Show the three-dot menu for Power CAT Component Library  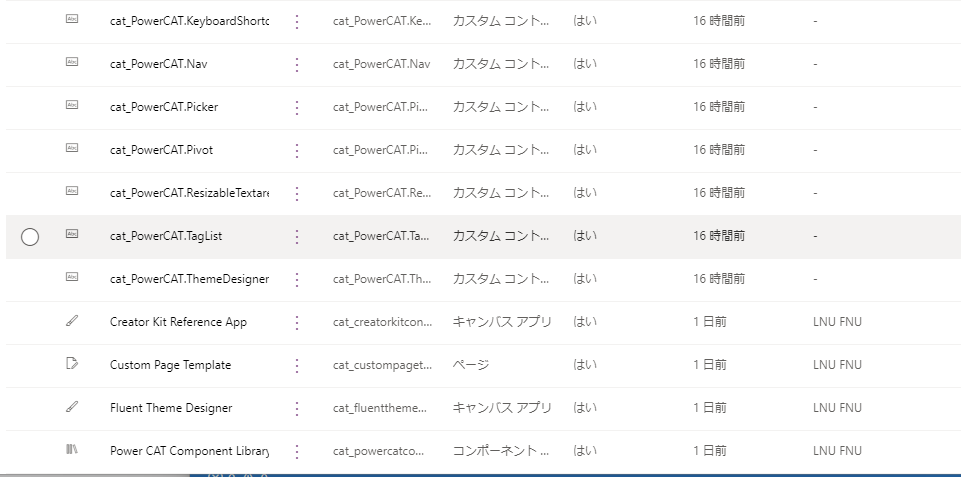point(297,451)
